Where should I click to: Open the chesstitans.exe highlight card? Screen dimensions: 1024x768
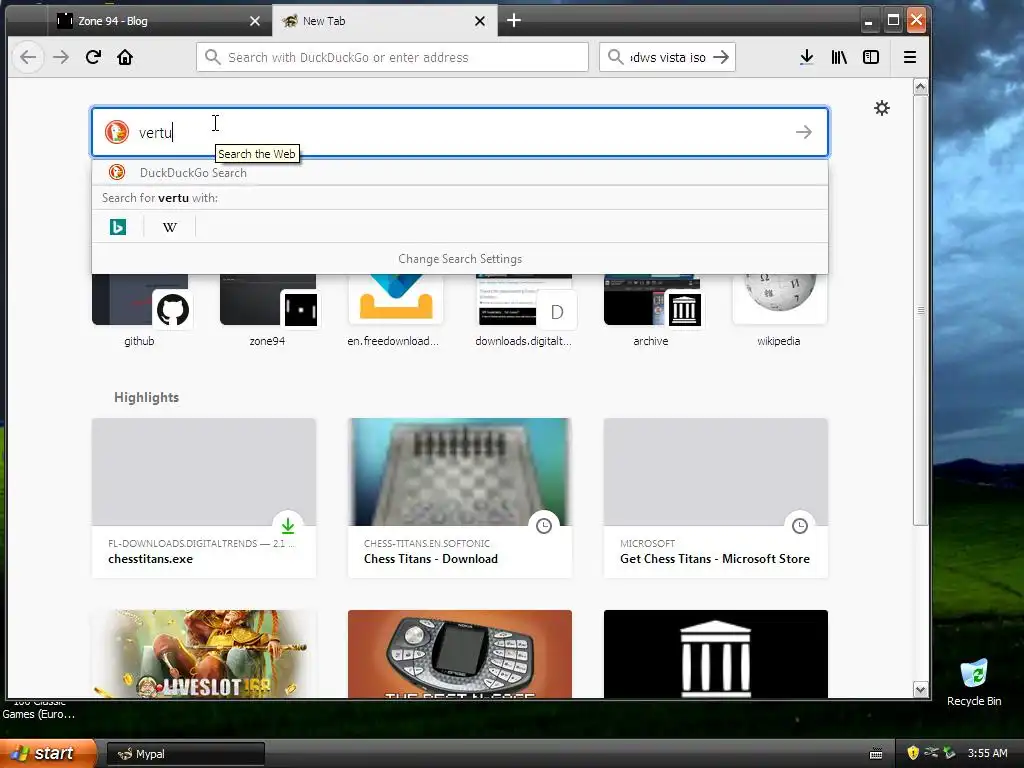[x=204, y=498]
